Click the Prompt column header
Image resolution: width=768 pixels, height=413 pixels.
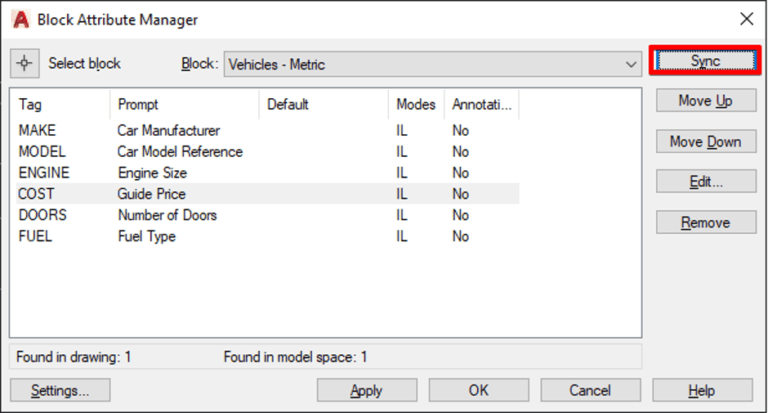(185, 104)
